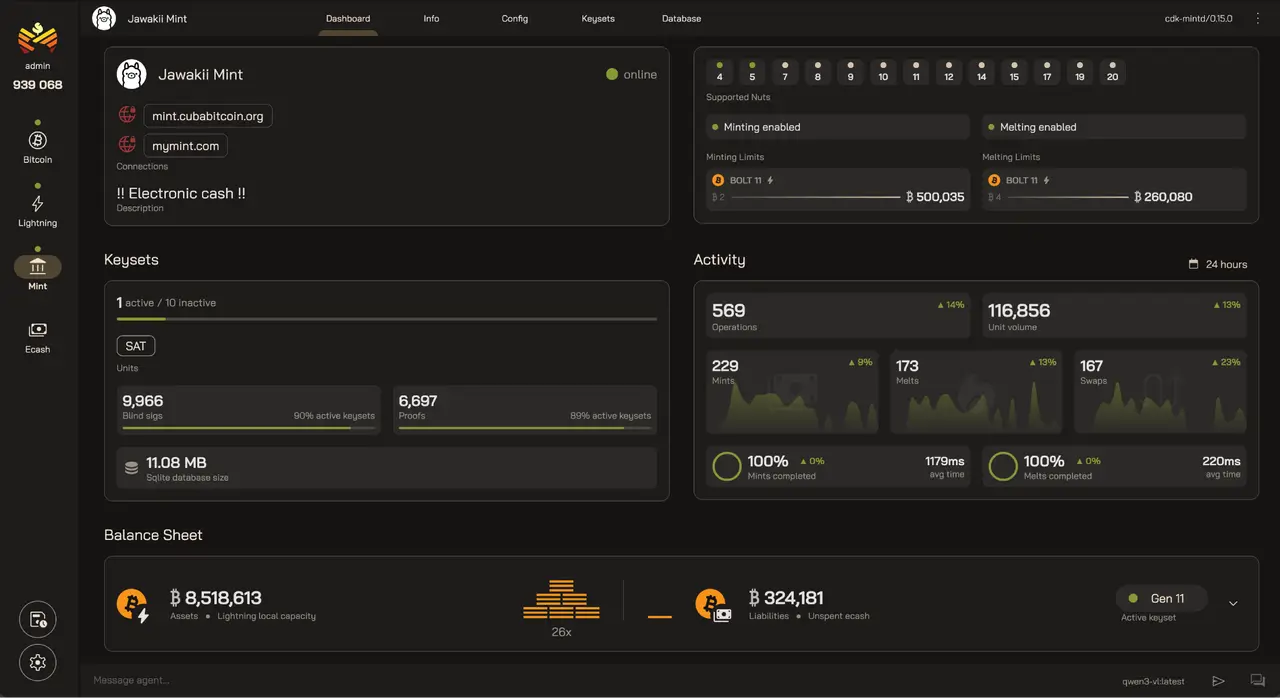Click the Proofs 6,697 card
1280x698 pixels.
525,410
